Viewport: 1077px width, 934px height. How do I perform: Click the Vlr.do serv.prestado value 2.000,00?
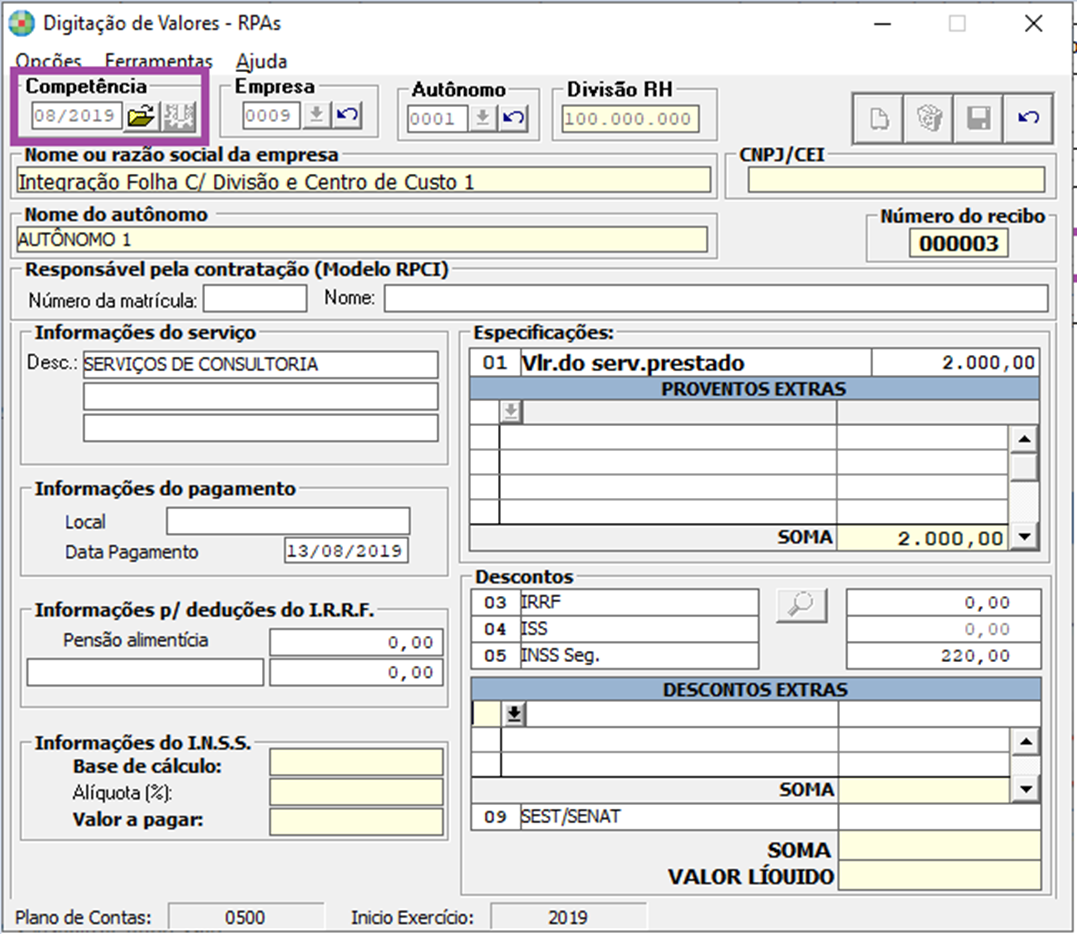click(x=955, y=363)
